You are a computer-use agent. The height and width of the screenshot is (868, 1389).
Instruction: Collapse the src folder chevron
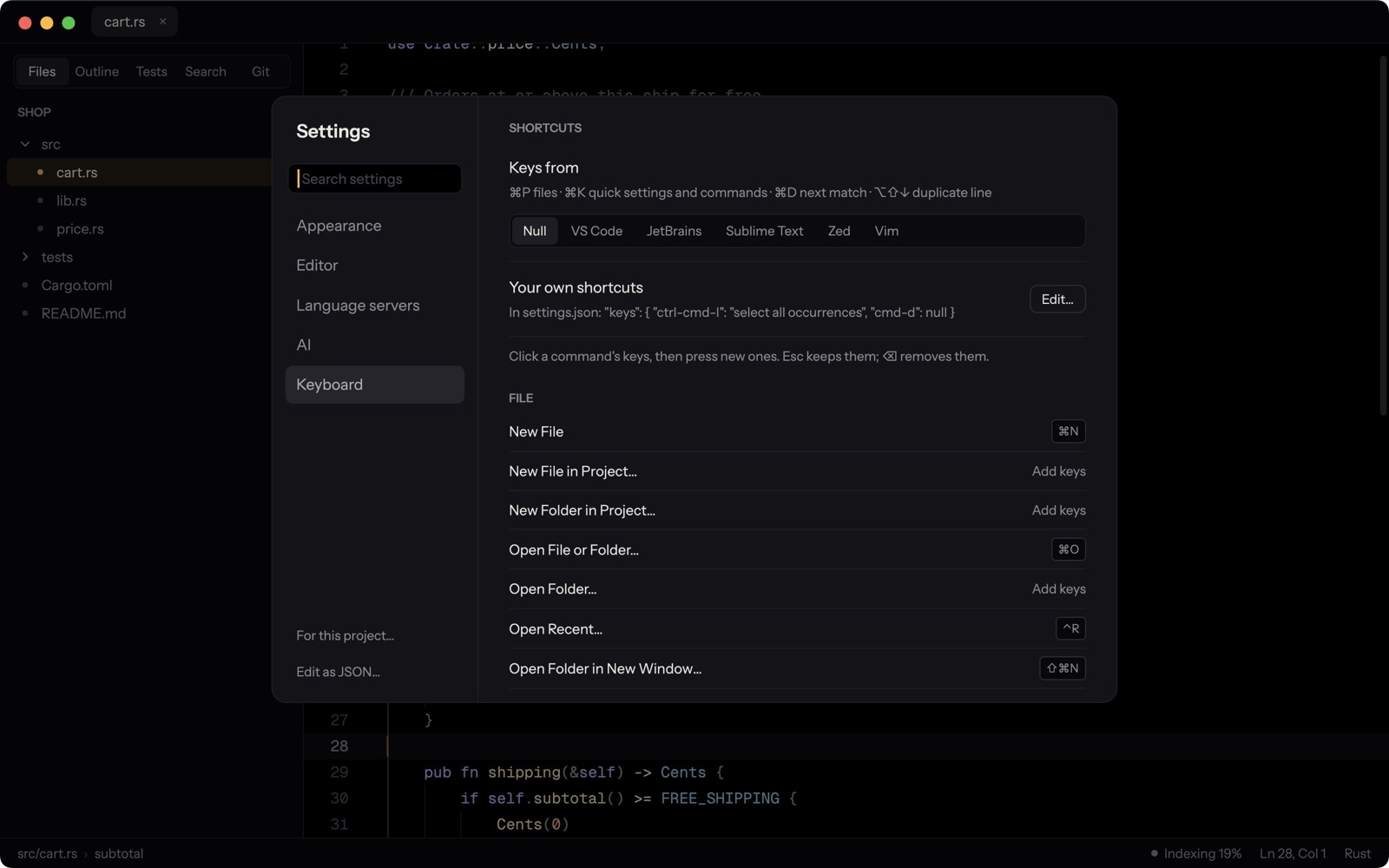tap(25, 144)
